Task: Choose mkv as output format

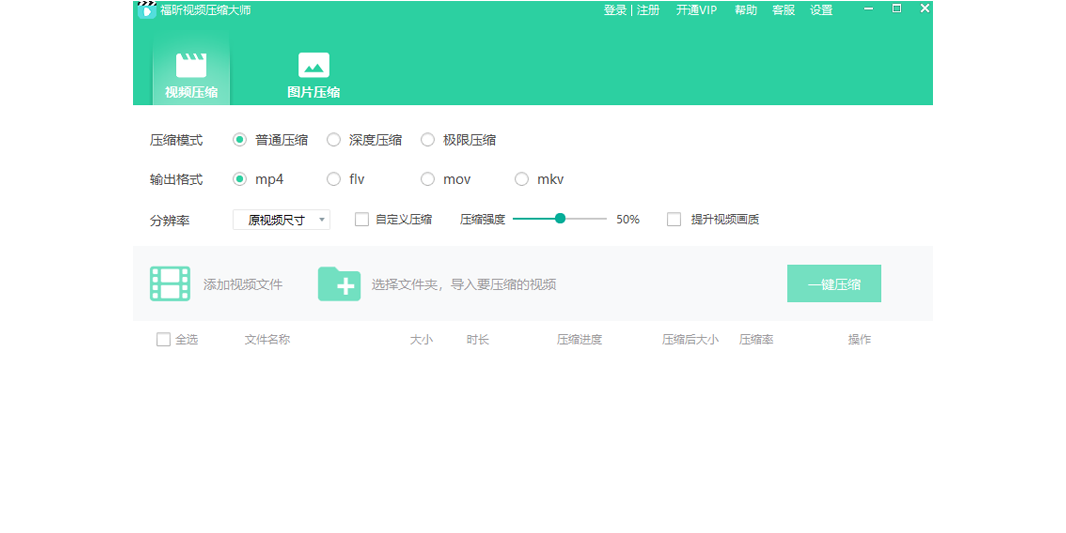Action: [522, 180]
